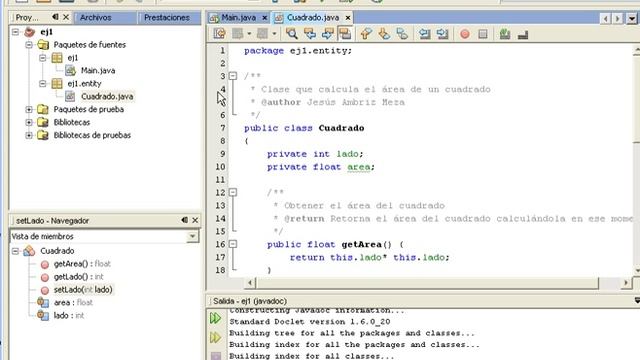
Task: Collapse the ej1 project node
Action: [16, 31]
